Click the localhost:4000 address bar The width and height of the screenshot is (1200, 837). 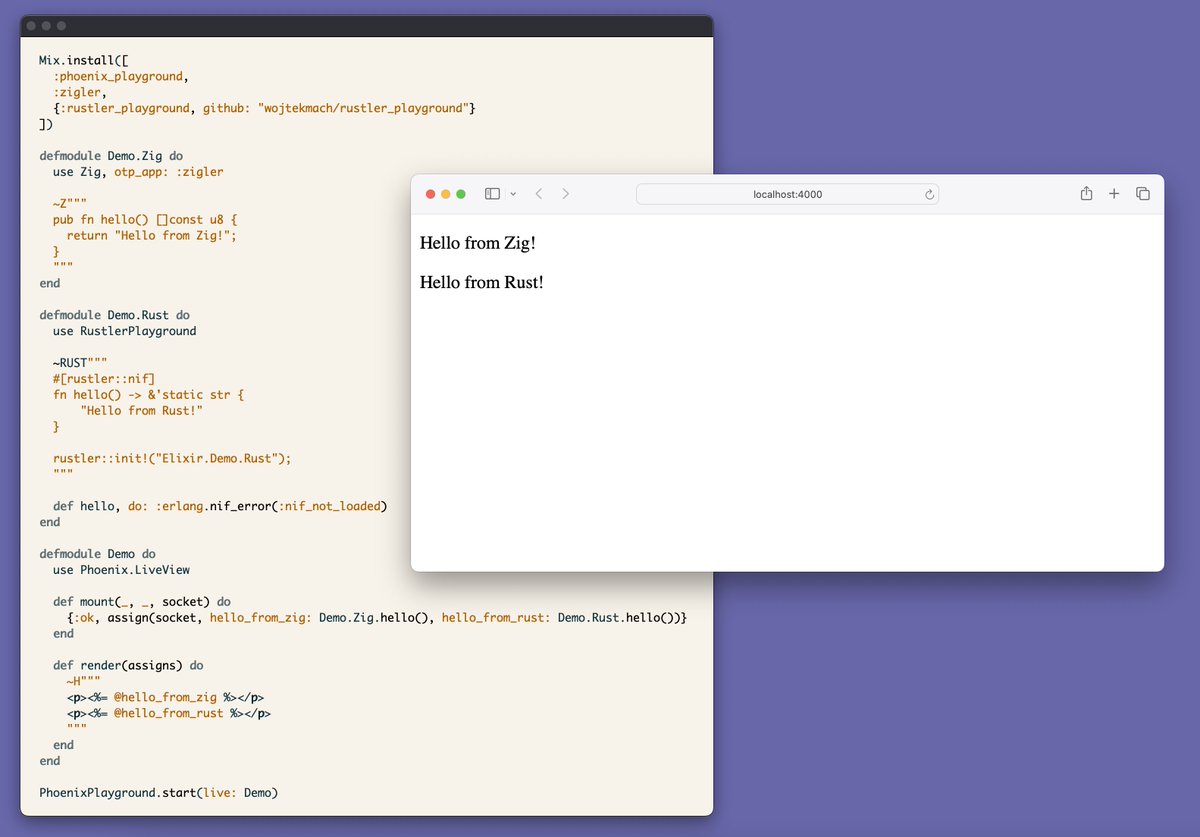click(787, 194)
